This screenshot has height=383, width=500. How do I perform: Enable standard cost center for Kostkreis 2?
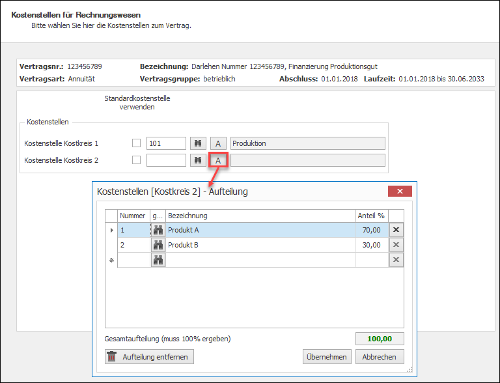pyautogui.click(x=136, y=160)
